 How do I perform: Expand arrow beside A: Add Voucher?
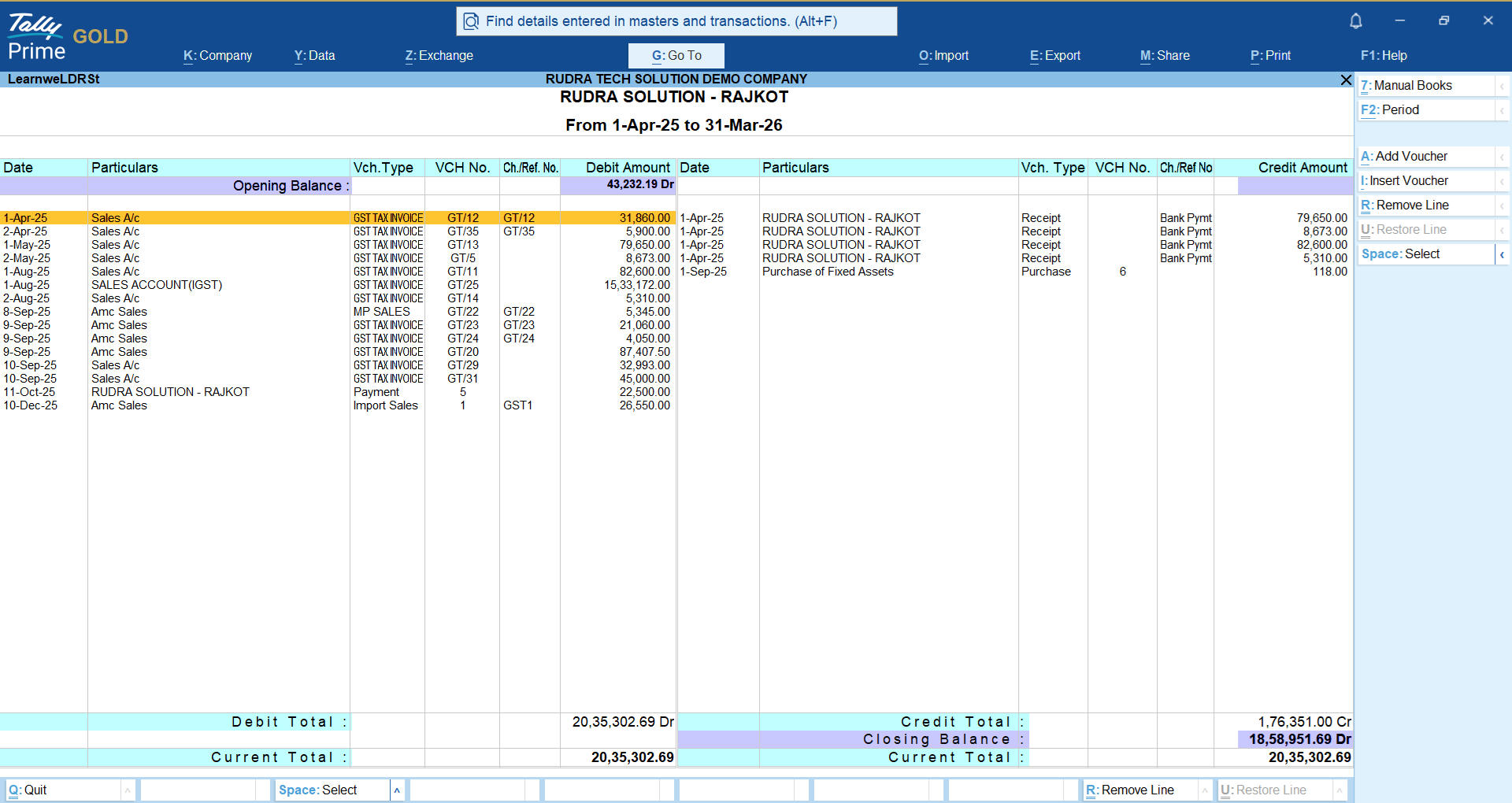[1502, 157]
